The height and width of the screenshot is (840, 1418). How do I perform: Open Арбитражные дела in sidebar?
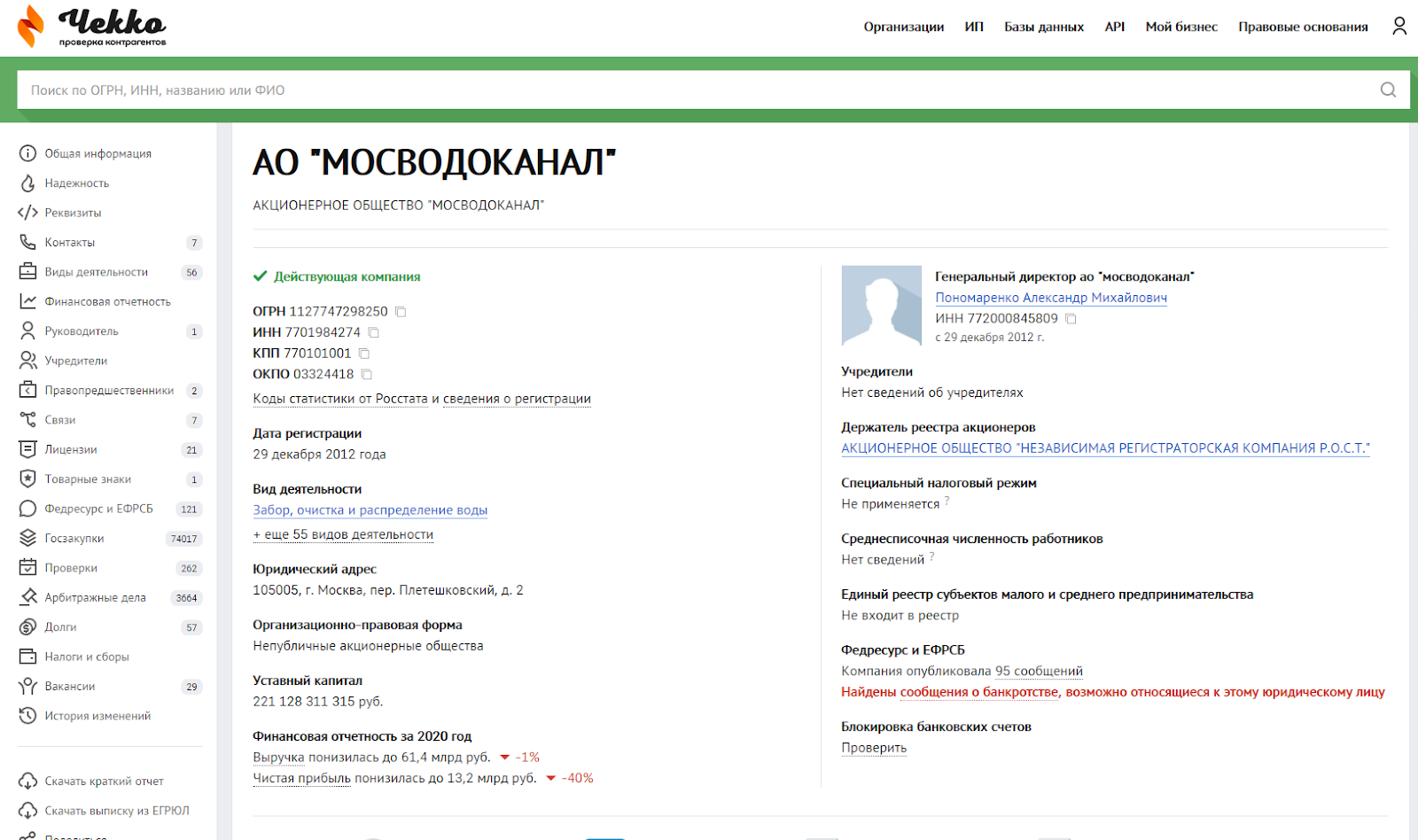(95, 598)
